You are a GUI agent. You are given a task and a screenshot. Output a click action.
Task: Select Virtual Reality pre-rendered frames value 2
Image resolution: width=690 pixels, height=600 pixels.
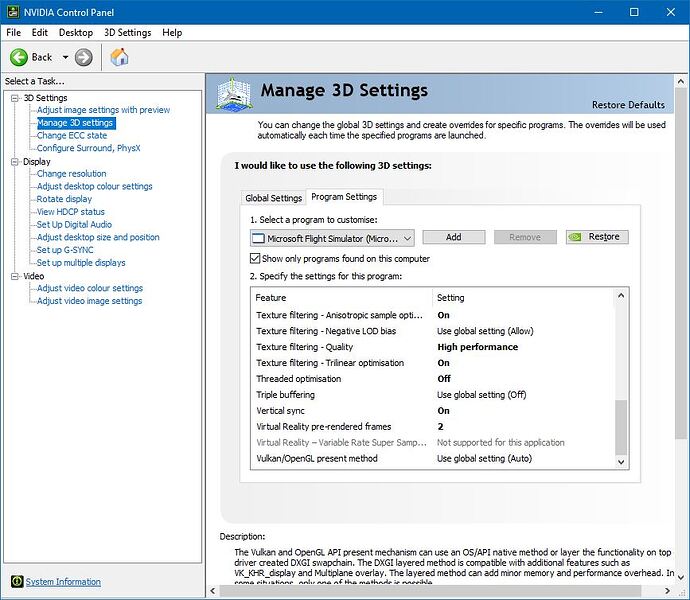440,427
